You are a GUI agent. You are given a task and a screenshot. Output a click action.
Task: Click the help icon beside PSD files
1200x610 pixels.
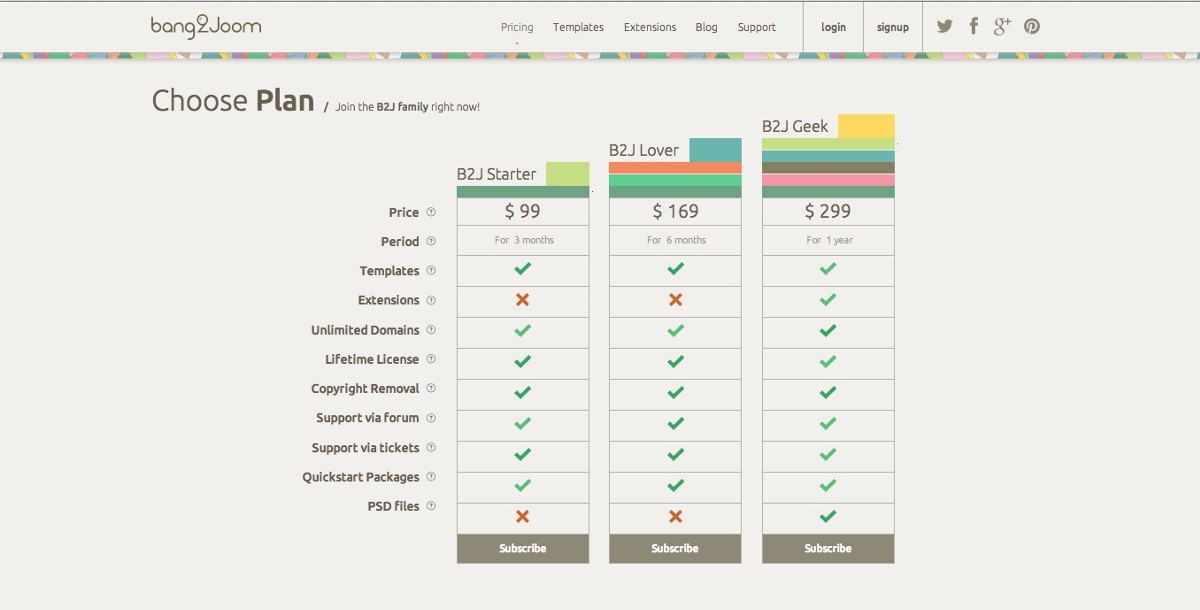[x=431, y=506]
